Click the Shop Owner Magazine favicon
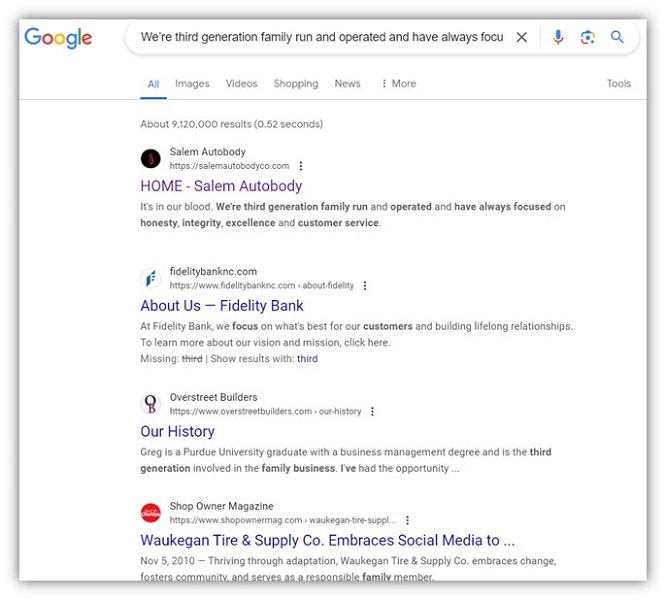 (x=151, y=513)
